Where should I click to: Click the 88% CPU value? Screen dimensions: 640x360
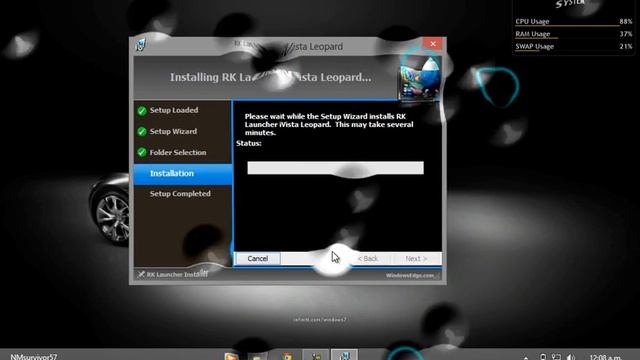(625, 21)
